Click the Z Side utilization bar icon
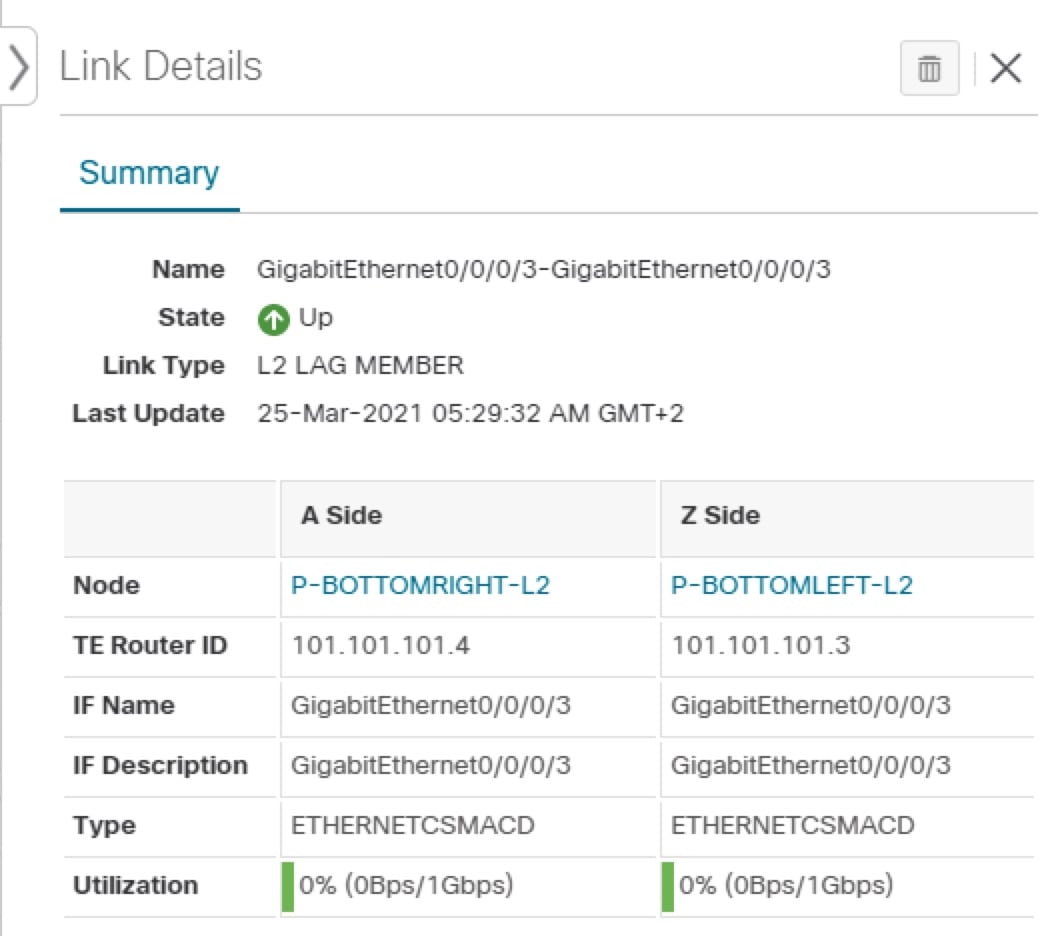1064x936 pixels. [x=666, y=885]
